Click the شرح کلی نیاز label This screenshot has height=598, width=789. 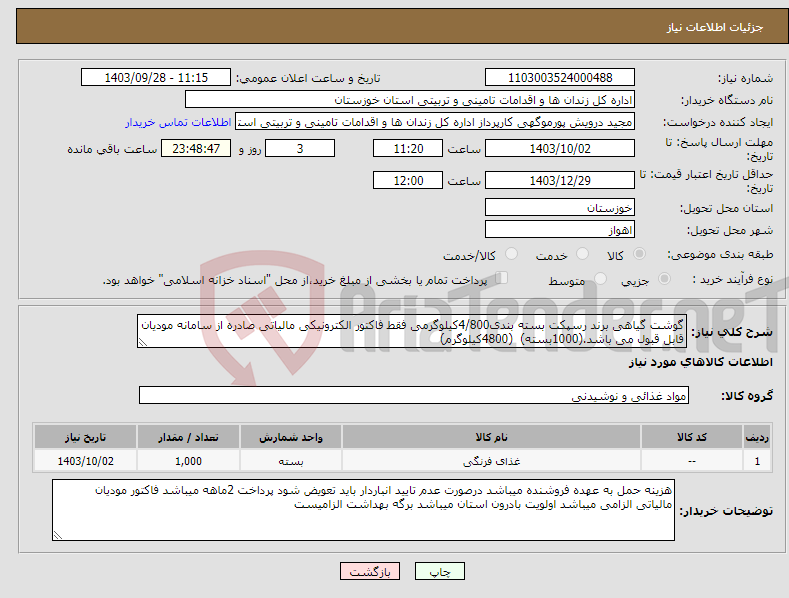732,332
